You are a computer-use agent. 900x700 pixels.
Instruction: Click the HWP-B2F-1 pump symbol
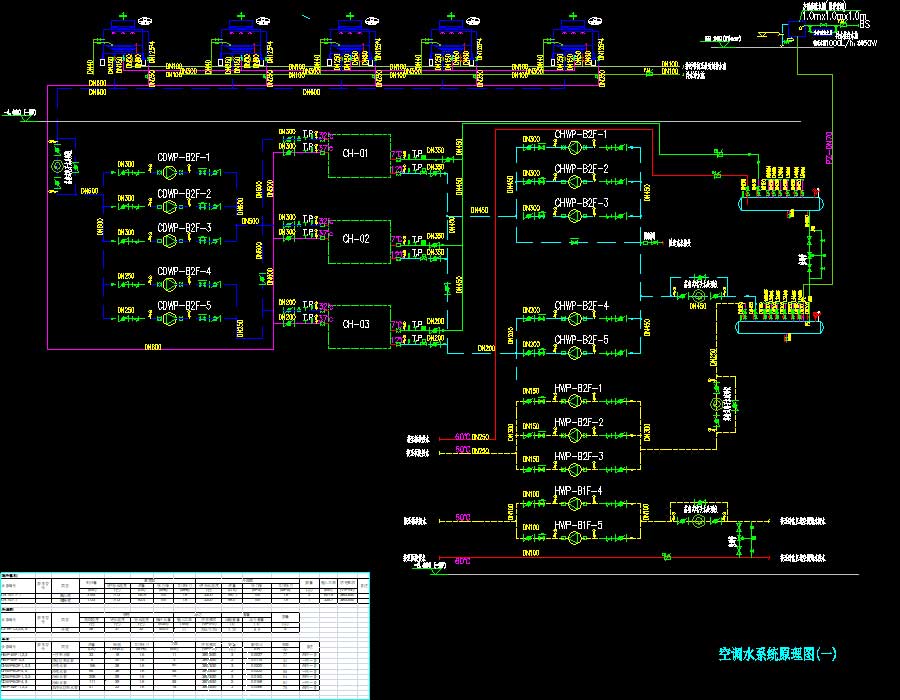tap(575, 402)
